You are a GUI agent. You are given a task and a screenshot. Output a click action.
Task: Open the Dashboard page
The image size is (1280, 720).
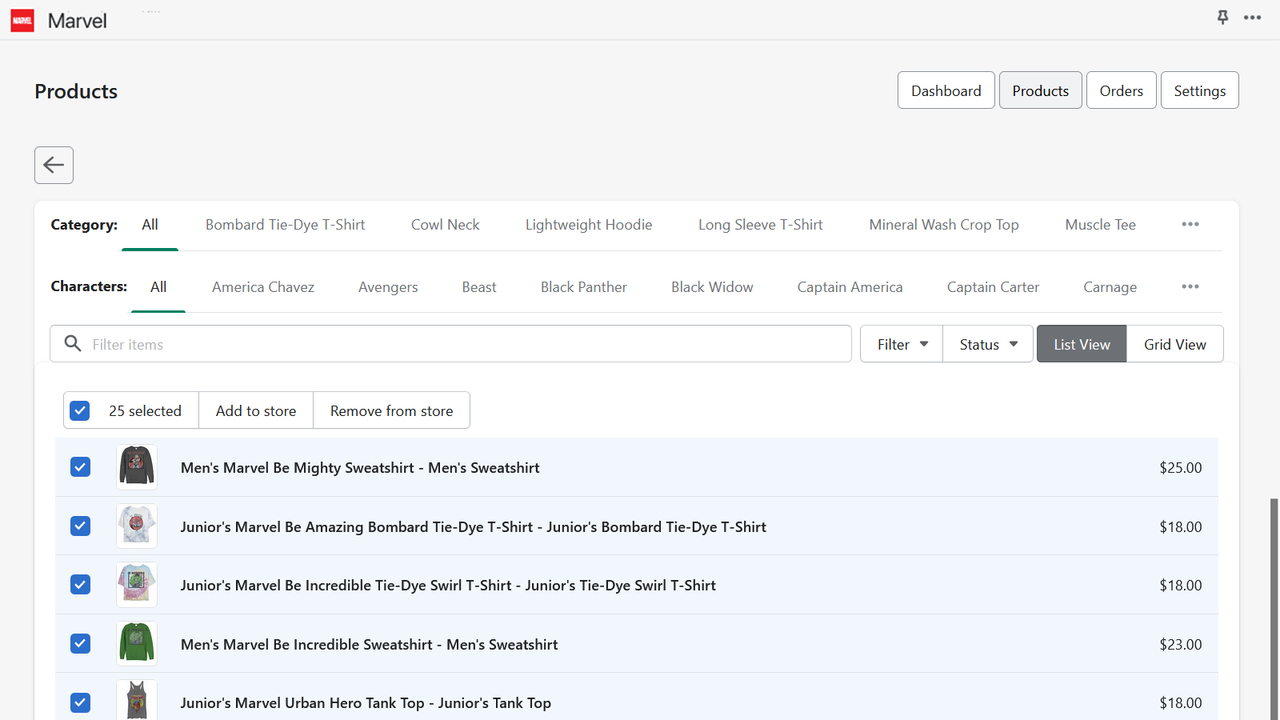click(x=946, y=90)
